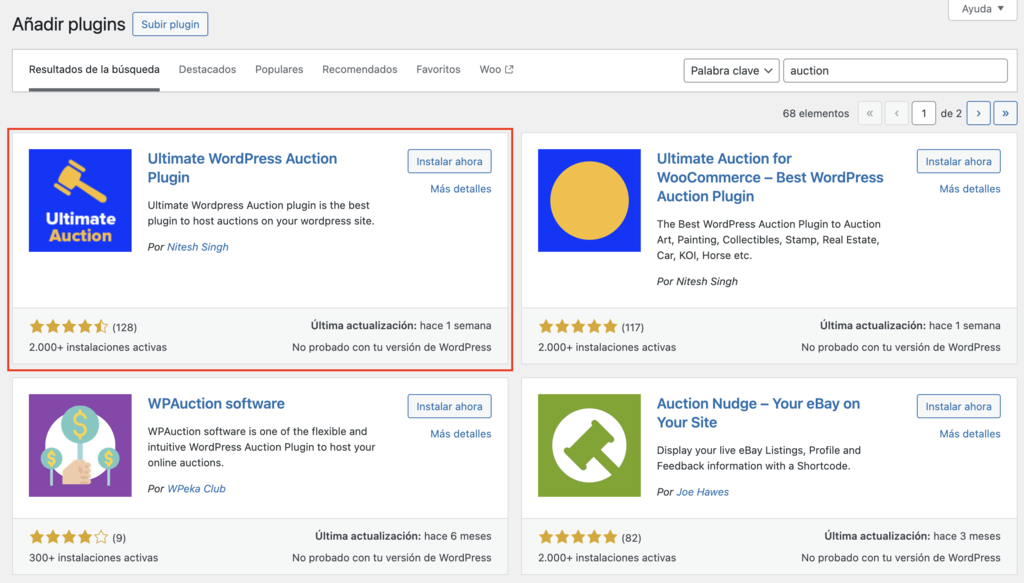Open the Populares tab

[279, 69]
